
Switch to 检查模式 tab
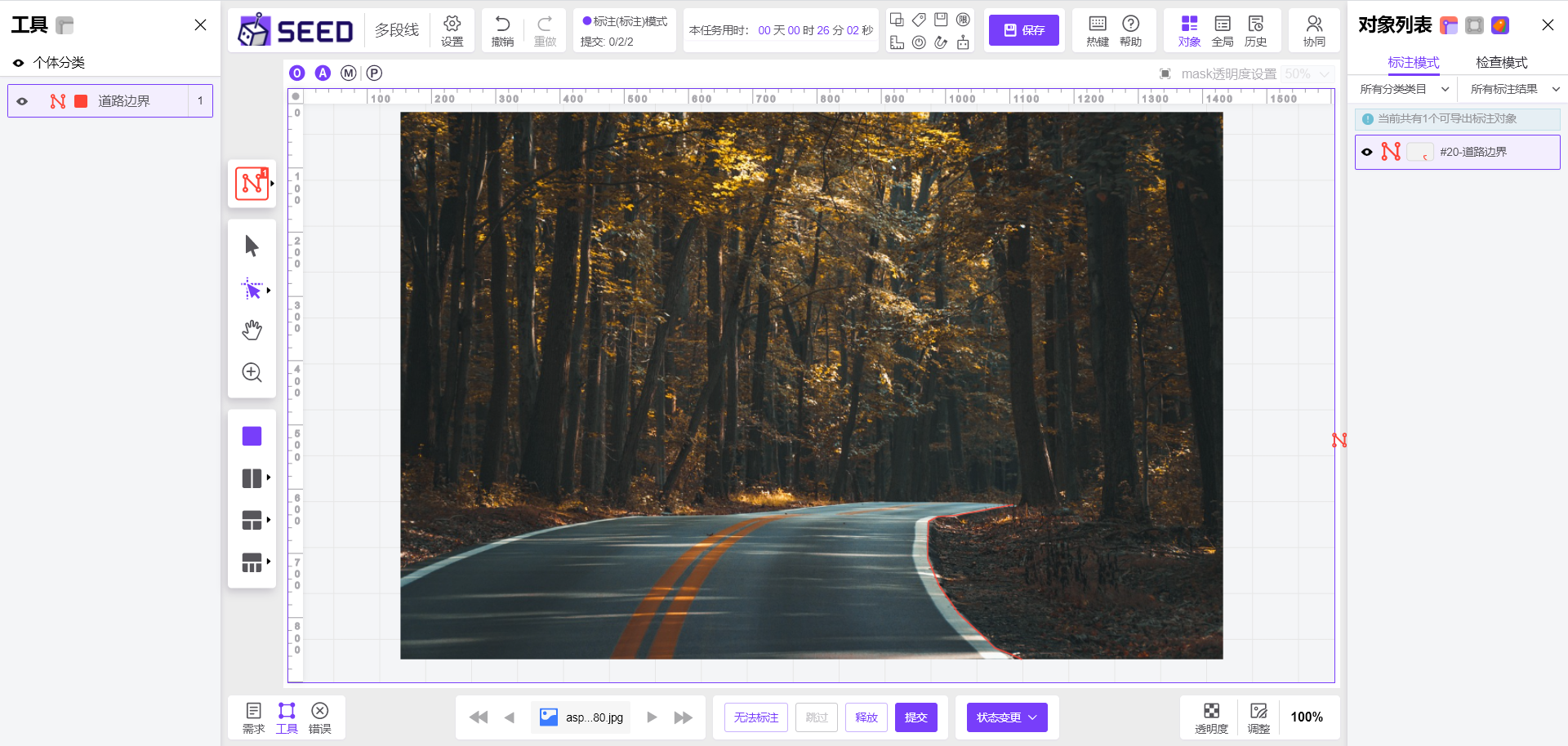pos(1501,63)
